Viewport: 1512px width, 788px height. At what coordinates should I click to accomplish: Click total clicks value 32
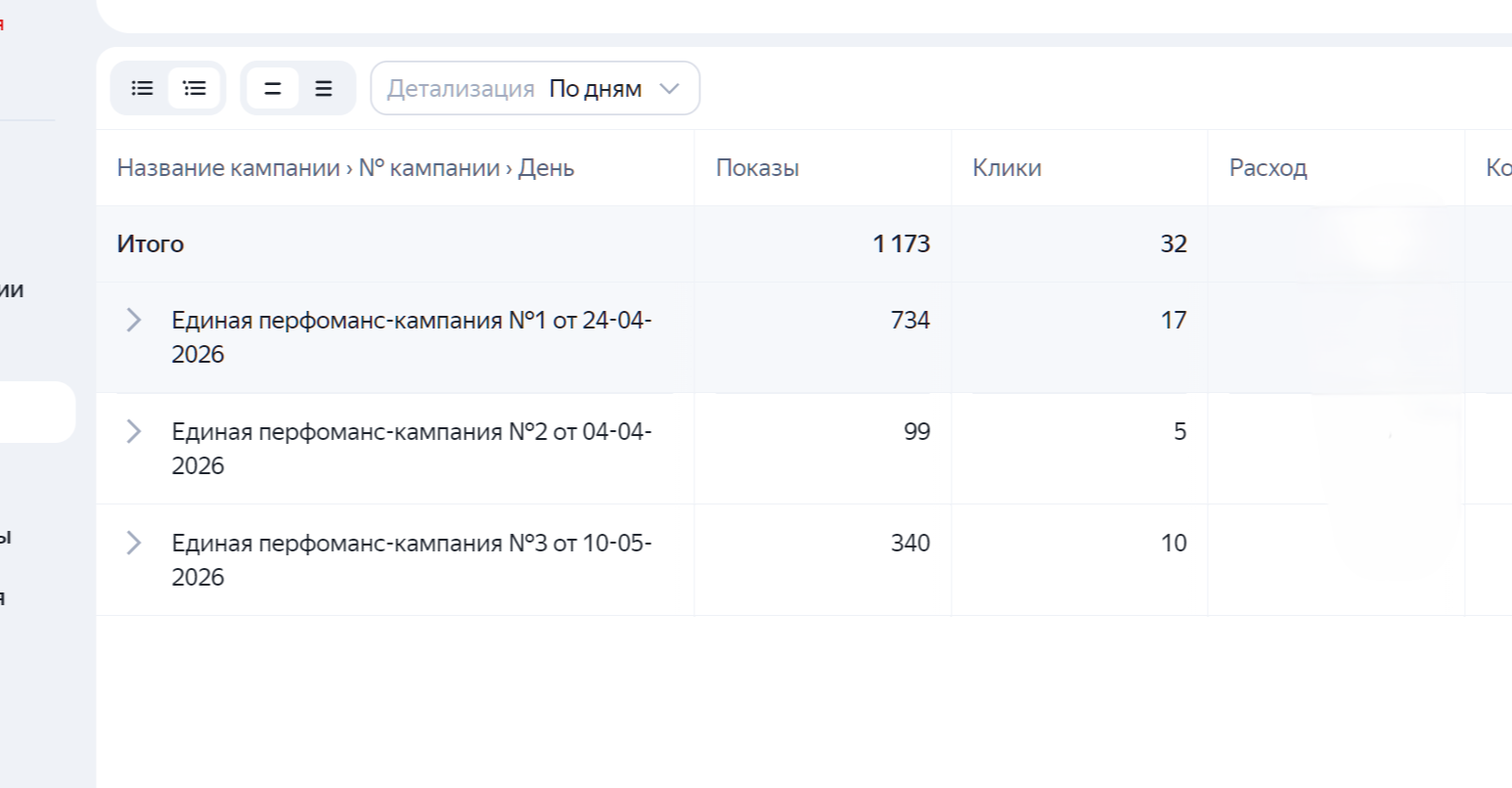[x=1174, y=243]
